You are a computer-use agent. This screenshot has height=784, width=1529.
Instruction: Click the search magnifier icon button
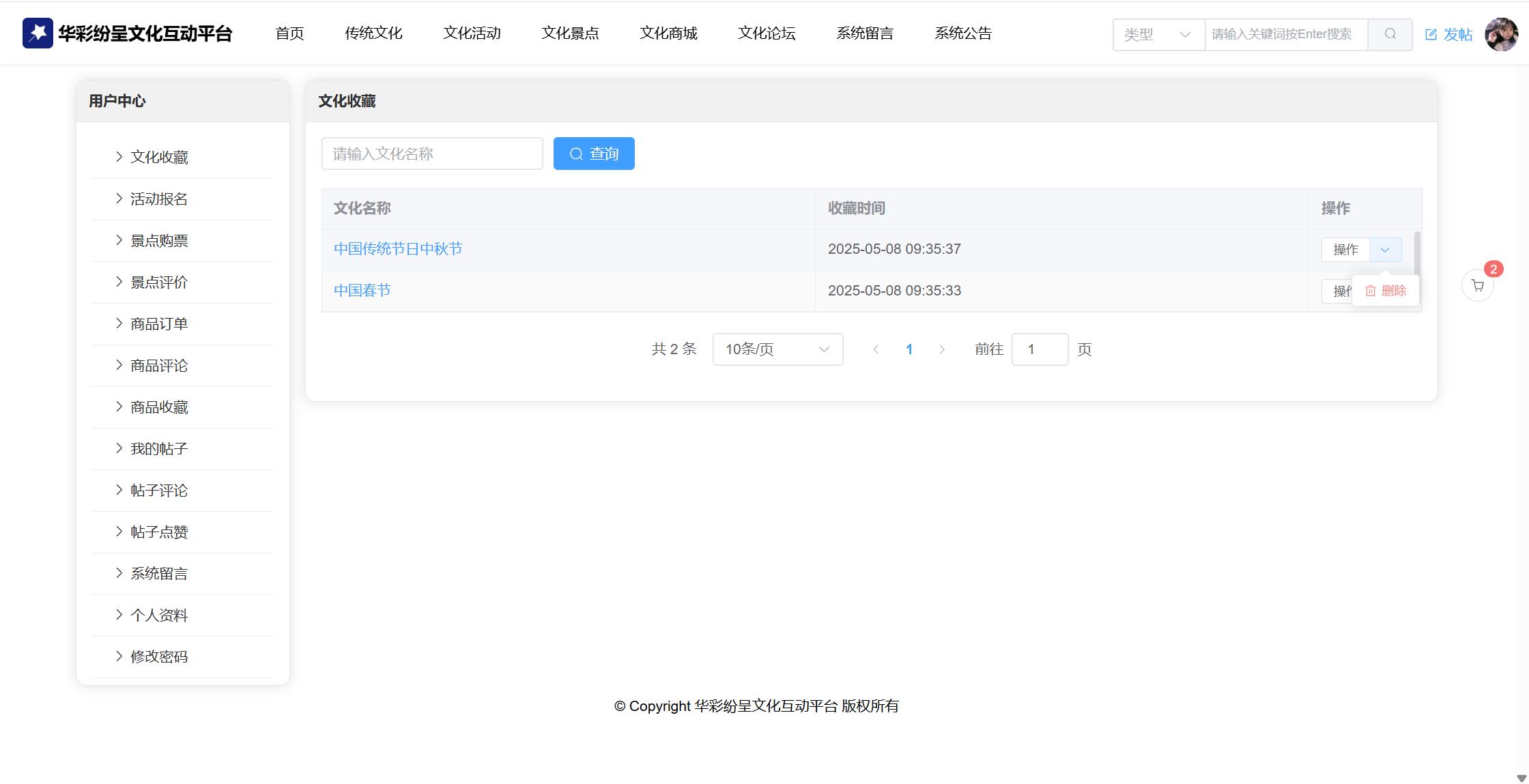tap(1390, 34)
